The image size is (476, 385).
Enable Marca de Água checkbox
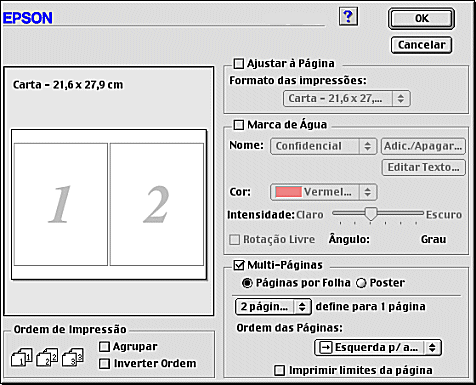click(239, 125)
